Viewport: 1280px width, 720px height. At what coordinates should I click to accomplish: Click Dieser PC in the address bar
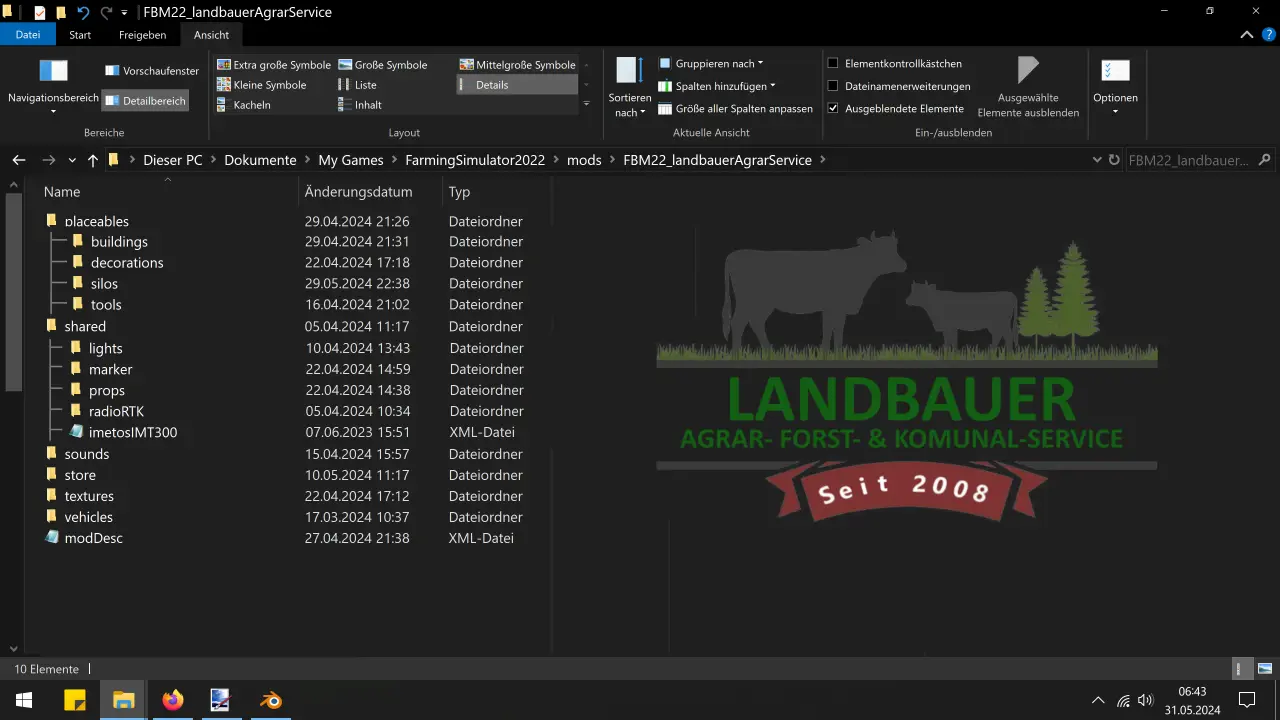point(173,160)
